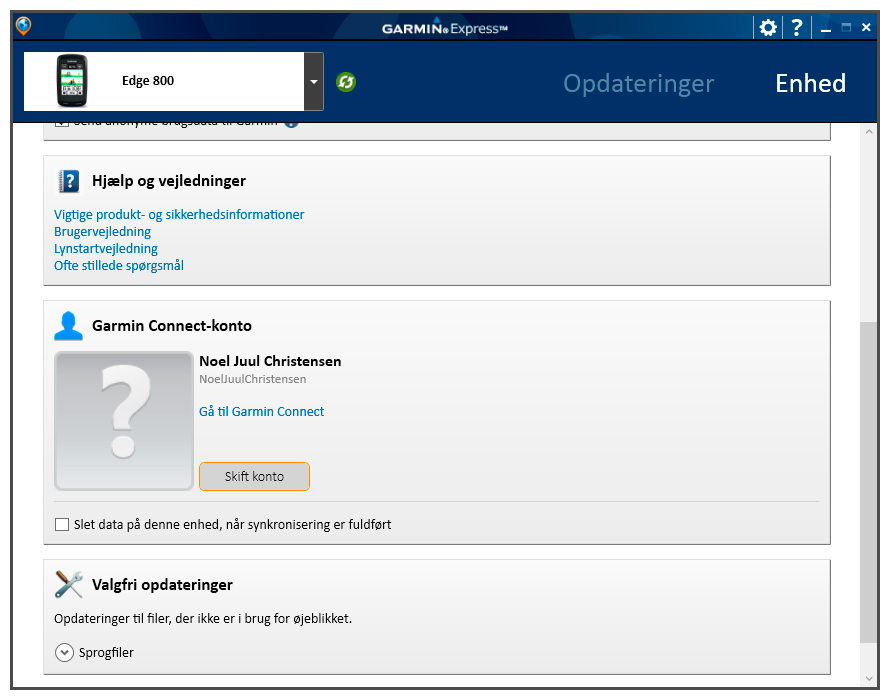The image size is (890, 700).
Task: Click the username NoelJuulChristensen
Action: coord(253,379)
